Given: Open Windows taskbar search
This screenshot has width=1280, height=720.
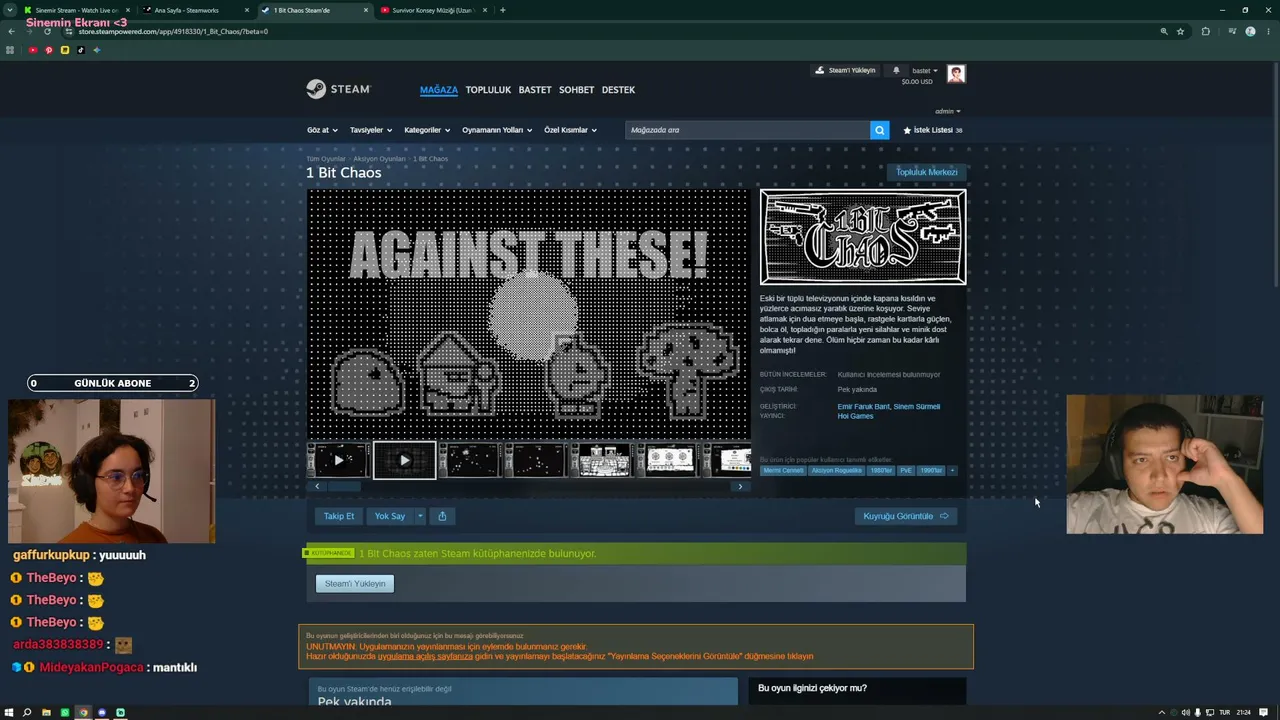Looking at the screenshot, I should (27, 712).
